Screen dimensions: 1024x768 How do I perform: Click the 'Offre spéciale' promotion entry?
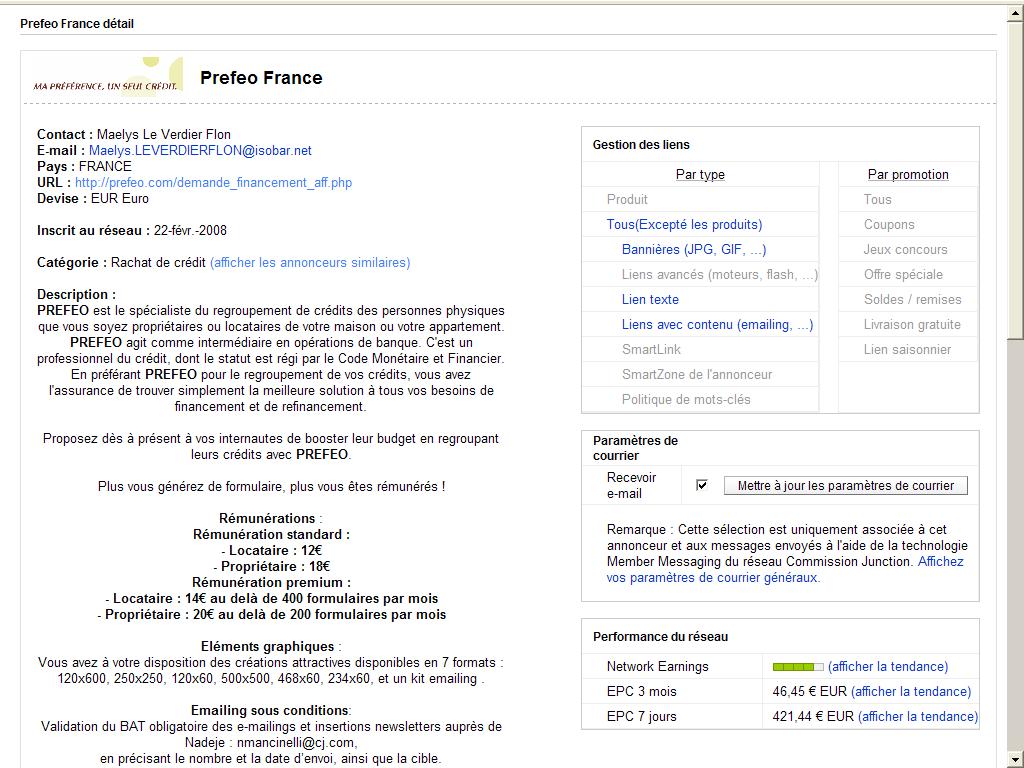(x=903, y=275)
